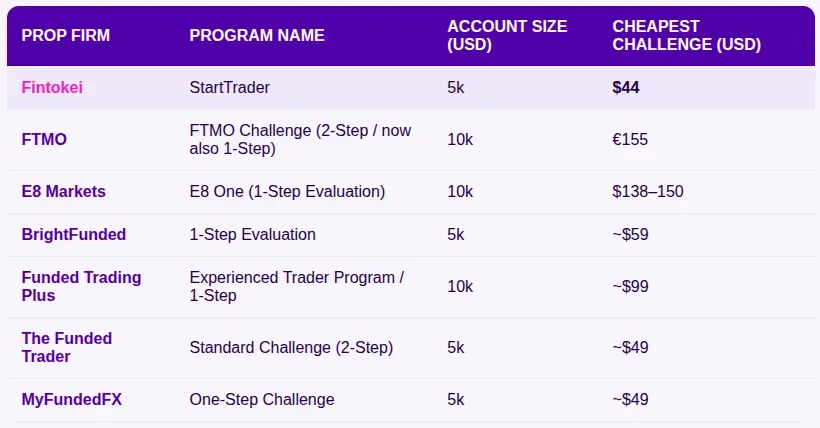Select the StartTrader program cell
Image resolution: width=820 pixels, height=428 pixels.
tap(230, 87)
